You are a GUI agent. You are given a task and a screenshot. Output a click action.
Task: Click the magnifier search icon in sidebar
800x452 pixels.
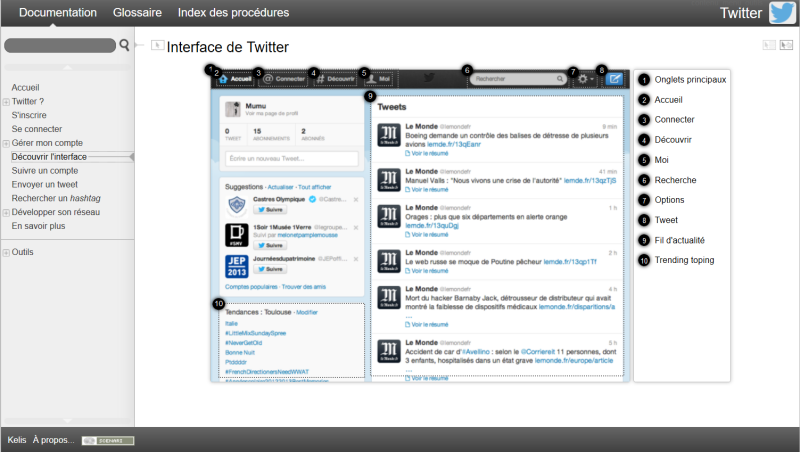click(124, 45)
